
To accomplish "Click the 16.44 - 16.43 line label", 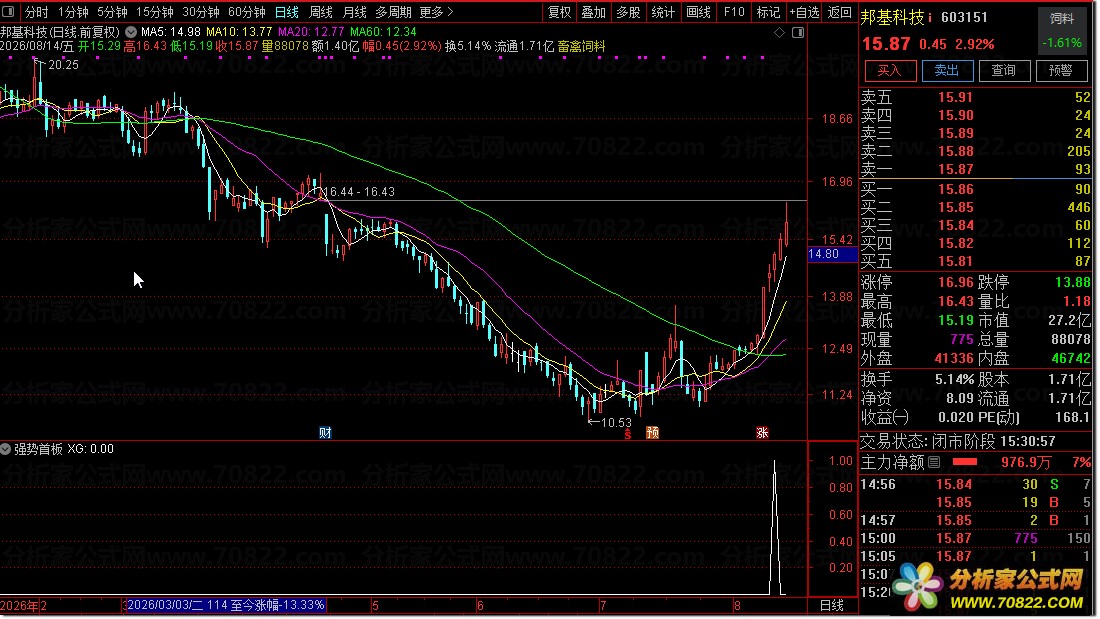I will [360, 192].
